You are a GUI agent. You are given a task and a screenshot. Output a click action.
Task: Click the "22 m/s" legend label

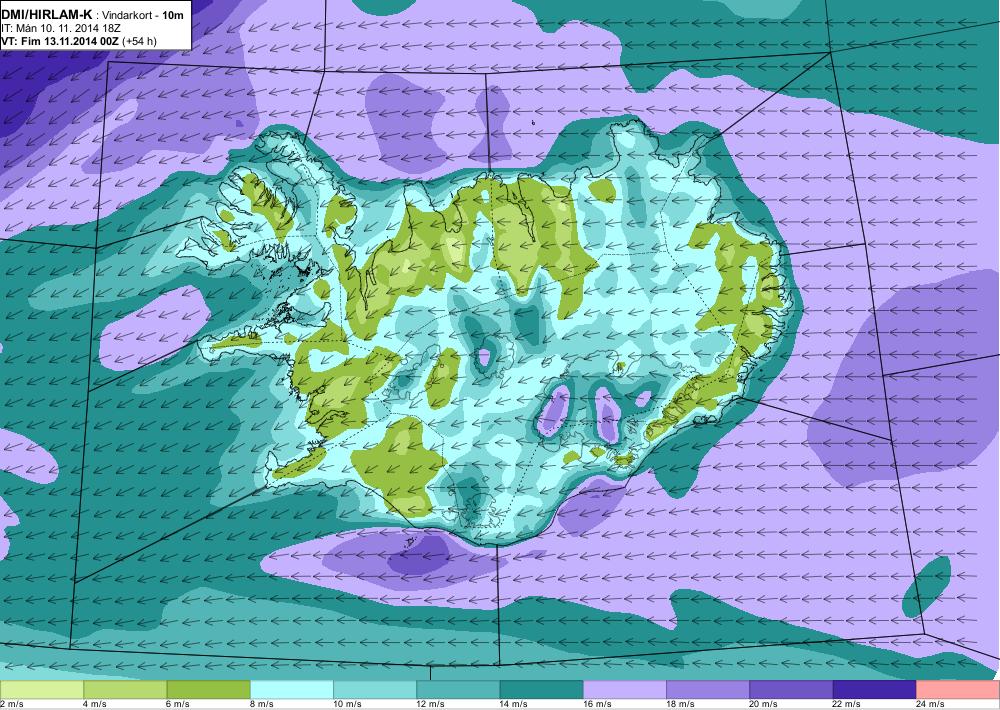pos(847,704)
